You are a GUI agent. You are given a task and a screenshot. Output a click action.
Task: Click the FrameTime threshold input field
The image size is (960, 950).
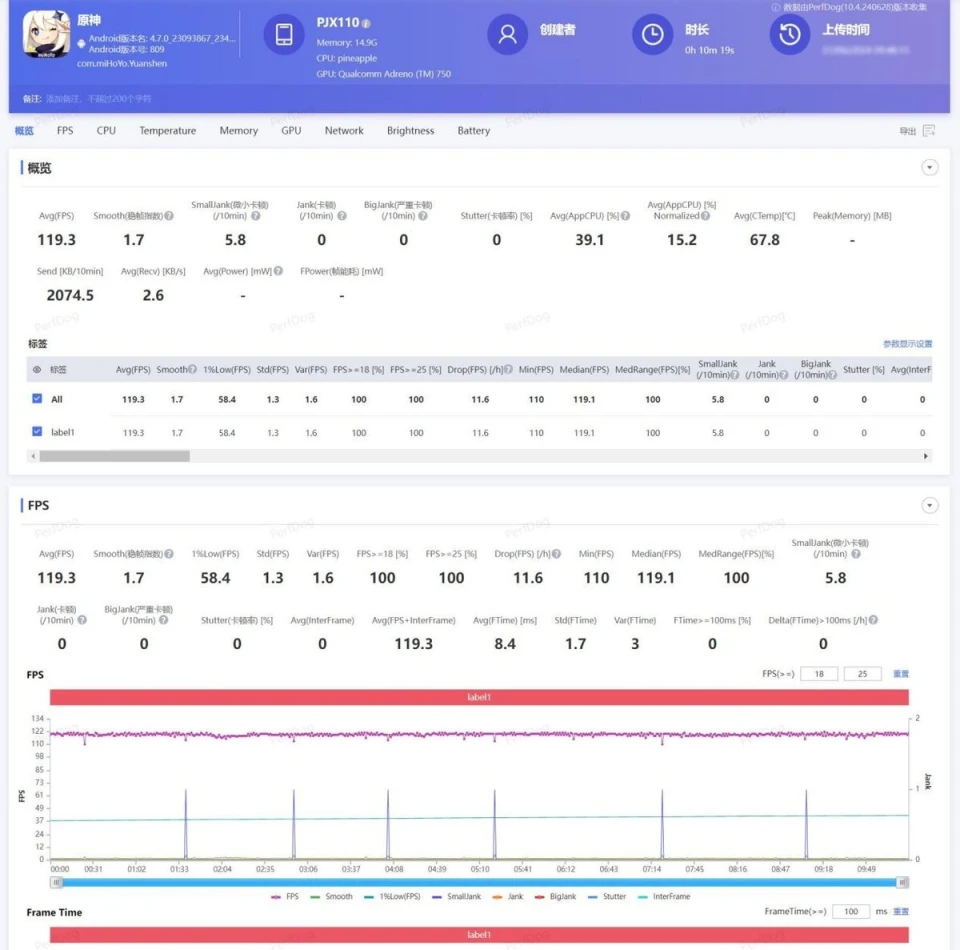tap(851, 912)
